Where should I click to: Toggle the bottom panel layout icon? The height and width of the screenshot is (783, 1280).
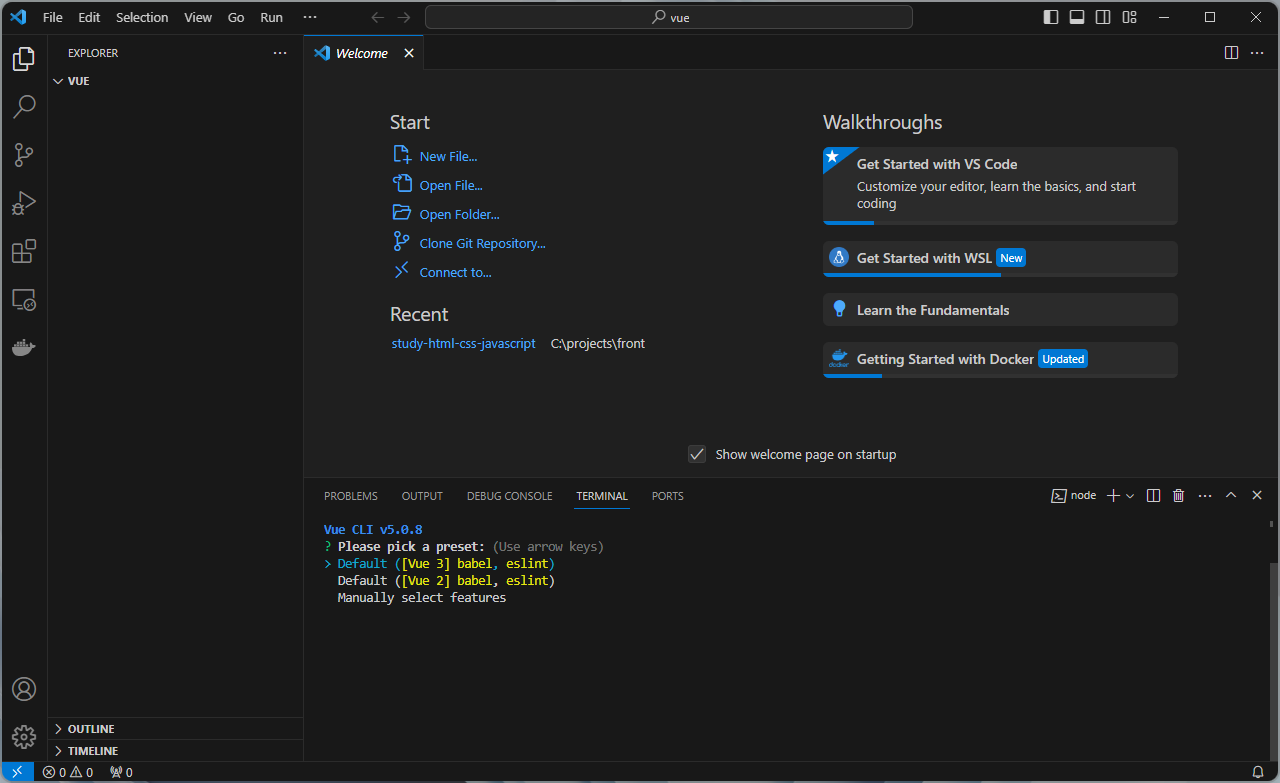click(x=1077, y=17)
